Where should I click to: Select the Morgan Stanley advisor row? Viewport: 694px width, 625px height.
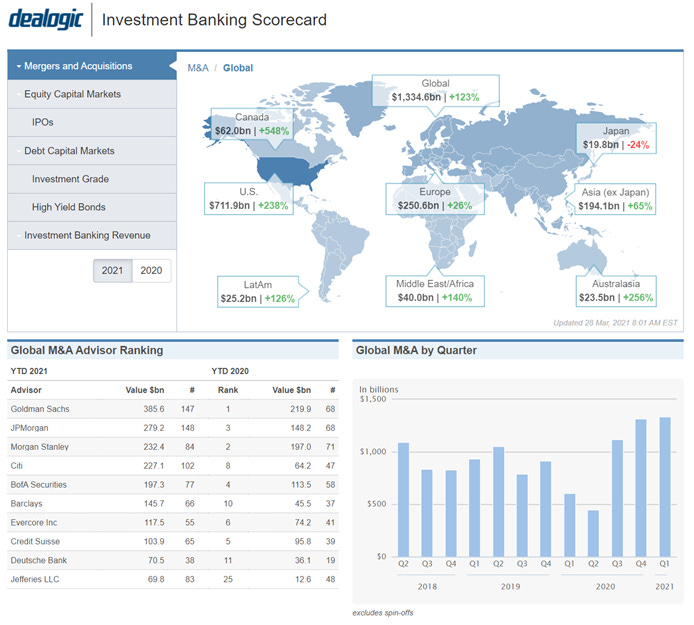coord(173,447)
